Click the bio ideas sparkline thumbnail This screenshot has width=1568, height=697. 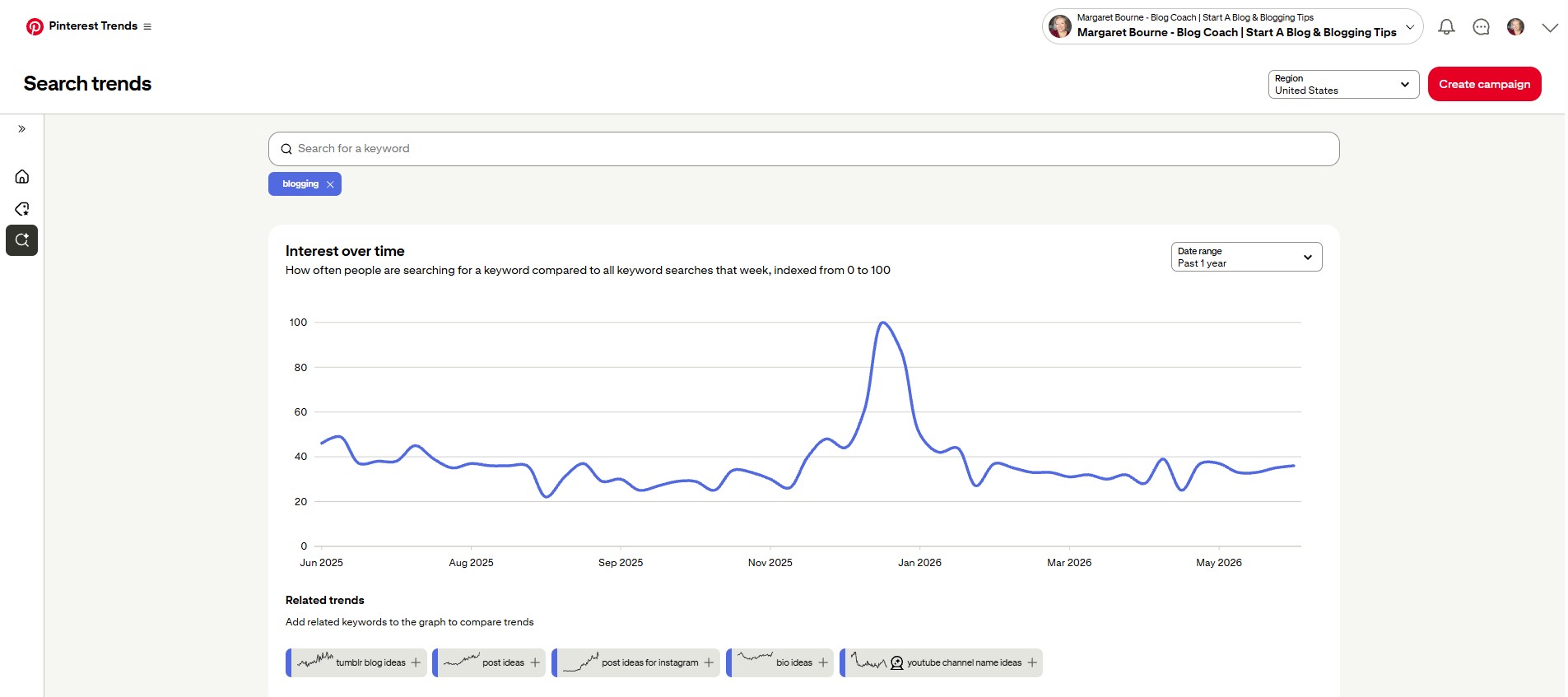click(x=756, y=657)
